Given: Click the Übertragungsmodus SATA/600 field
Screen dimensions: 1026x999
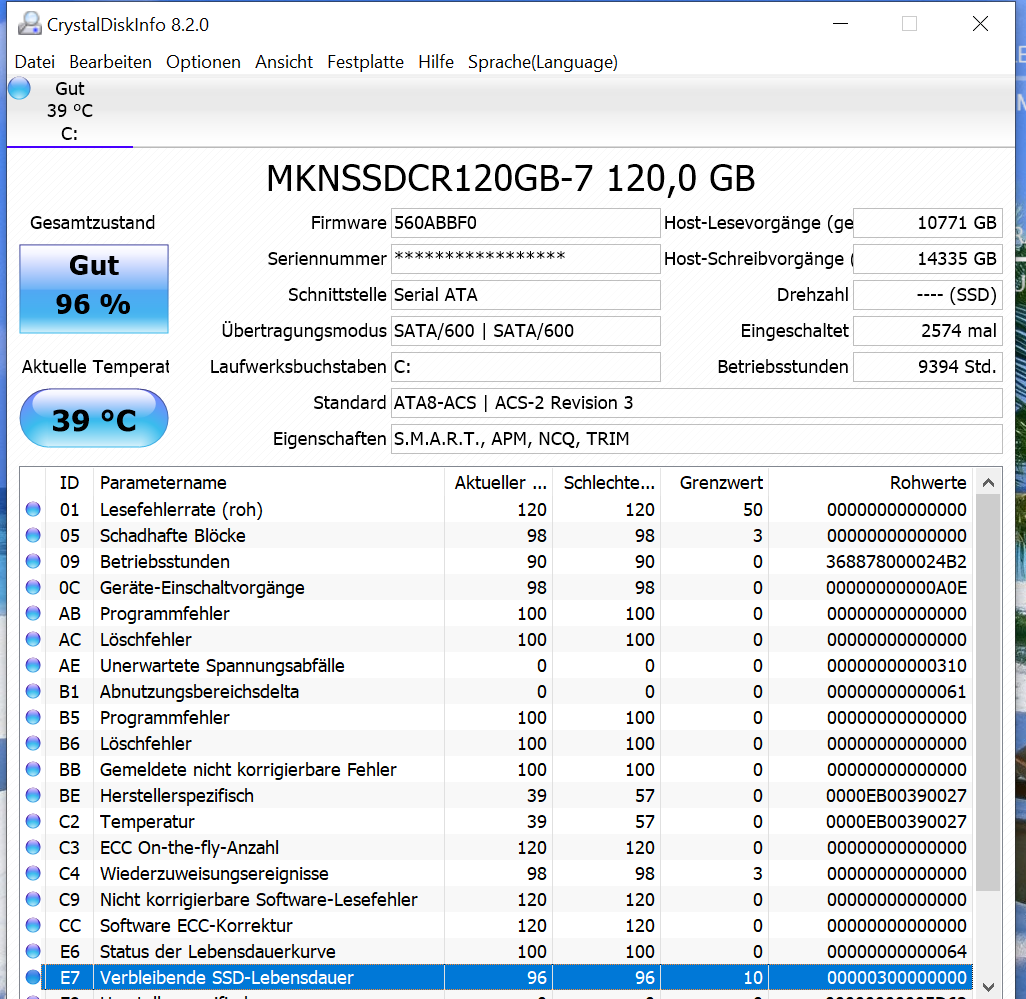Looking at the screenshot, I should (x=525, y=331).
